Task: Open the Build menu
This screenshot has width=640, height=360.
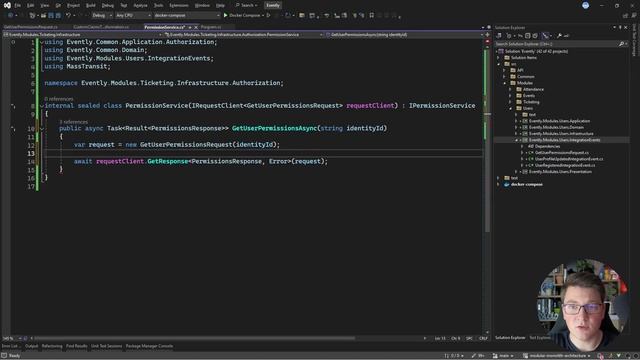Action: (91, 5)
